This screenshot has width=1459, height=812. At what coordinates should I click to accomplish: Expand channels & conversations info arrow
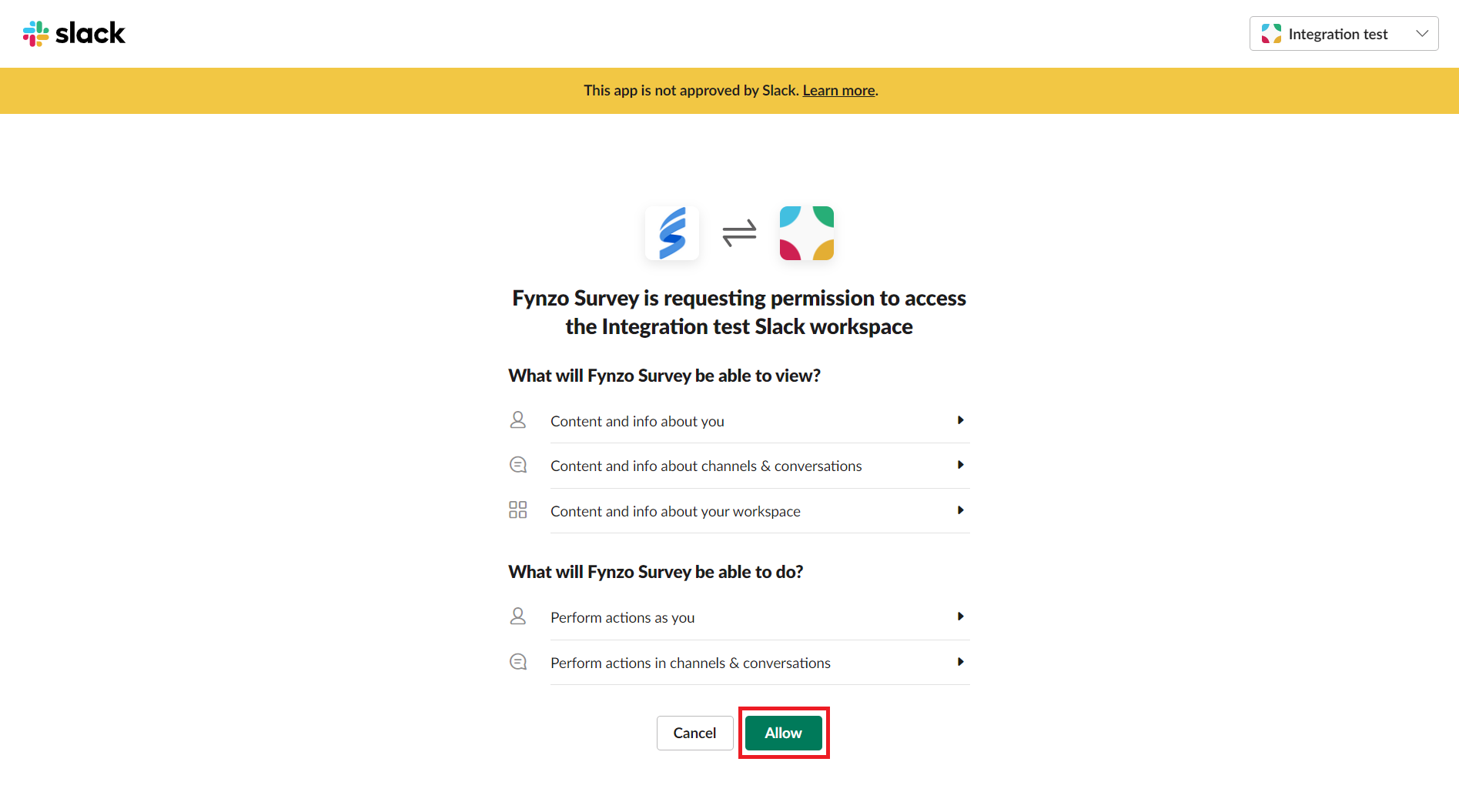[x=960, y=465]
